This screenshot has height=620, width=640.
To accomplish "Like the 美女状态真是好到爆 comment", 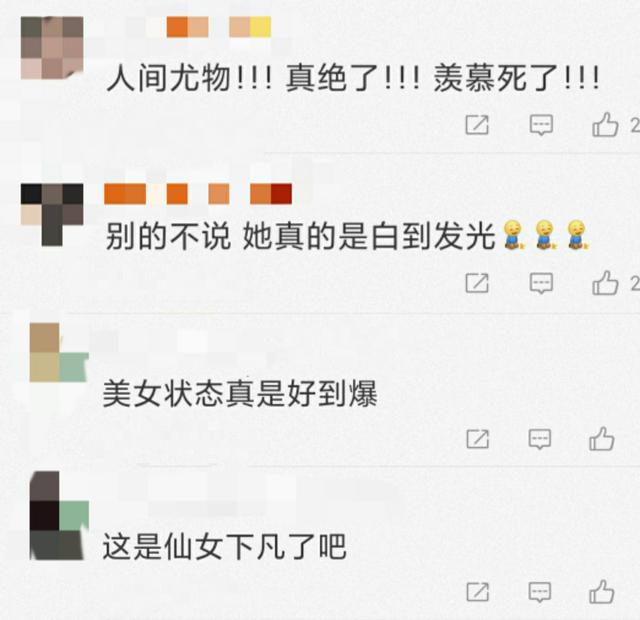I will click(x=602, y=439).
